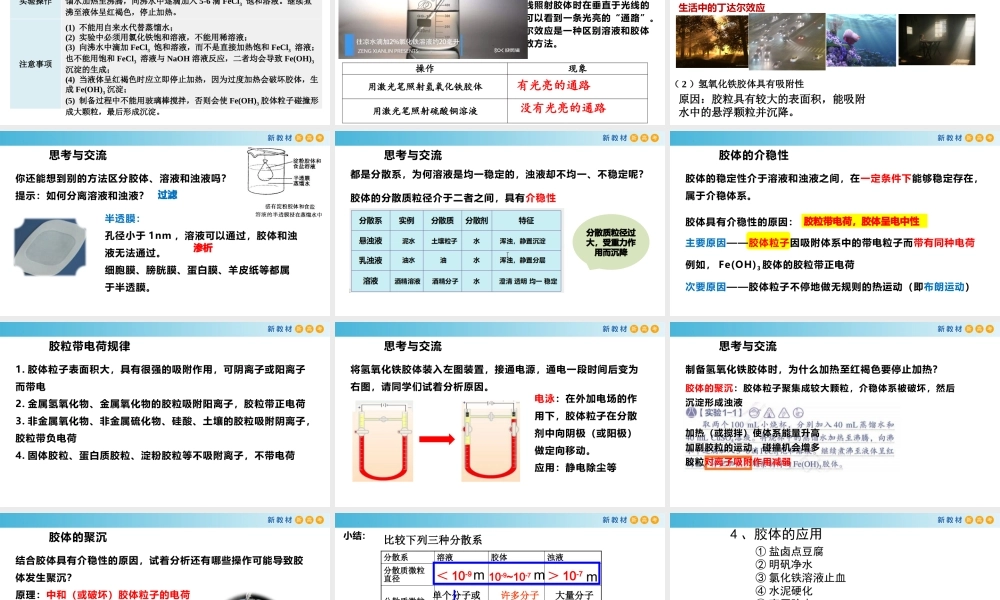1000x600 pixels.
Task: Click the red text 没有光亮的通路
Action: [562, 108]
